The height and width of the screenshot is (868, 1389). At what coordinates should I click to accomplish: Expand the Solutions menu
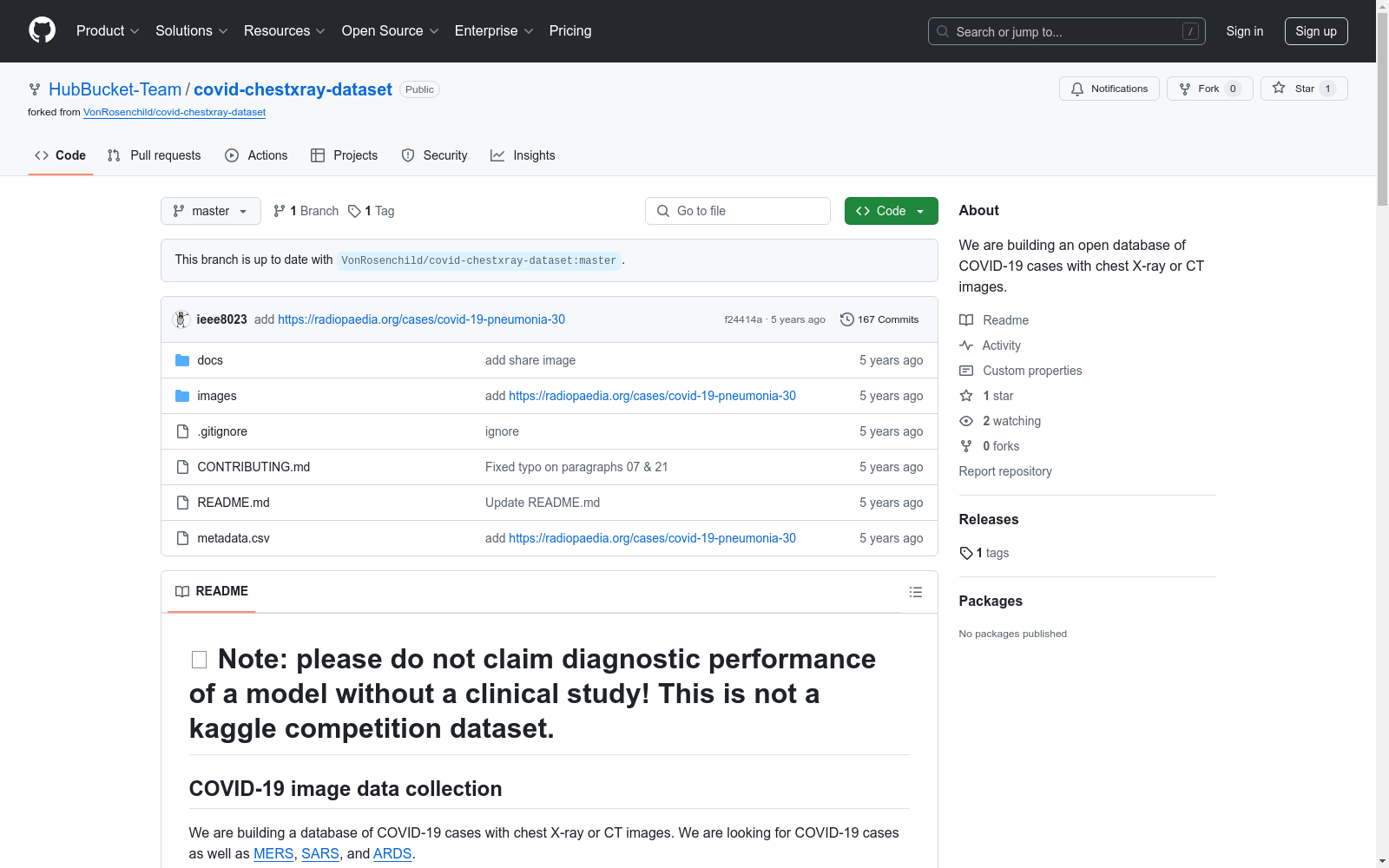192,31
